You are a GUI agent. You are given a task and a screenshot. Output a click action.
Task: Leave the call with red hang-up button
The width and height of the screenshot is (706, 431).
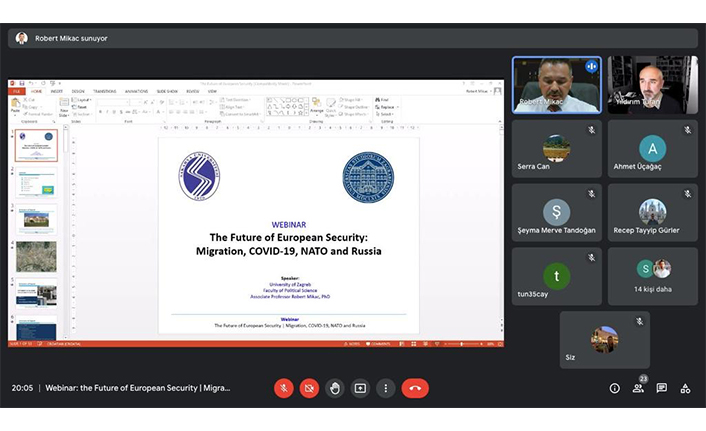coord(415,388)
